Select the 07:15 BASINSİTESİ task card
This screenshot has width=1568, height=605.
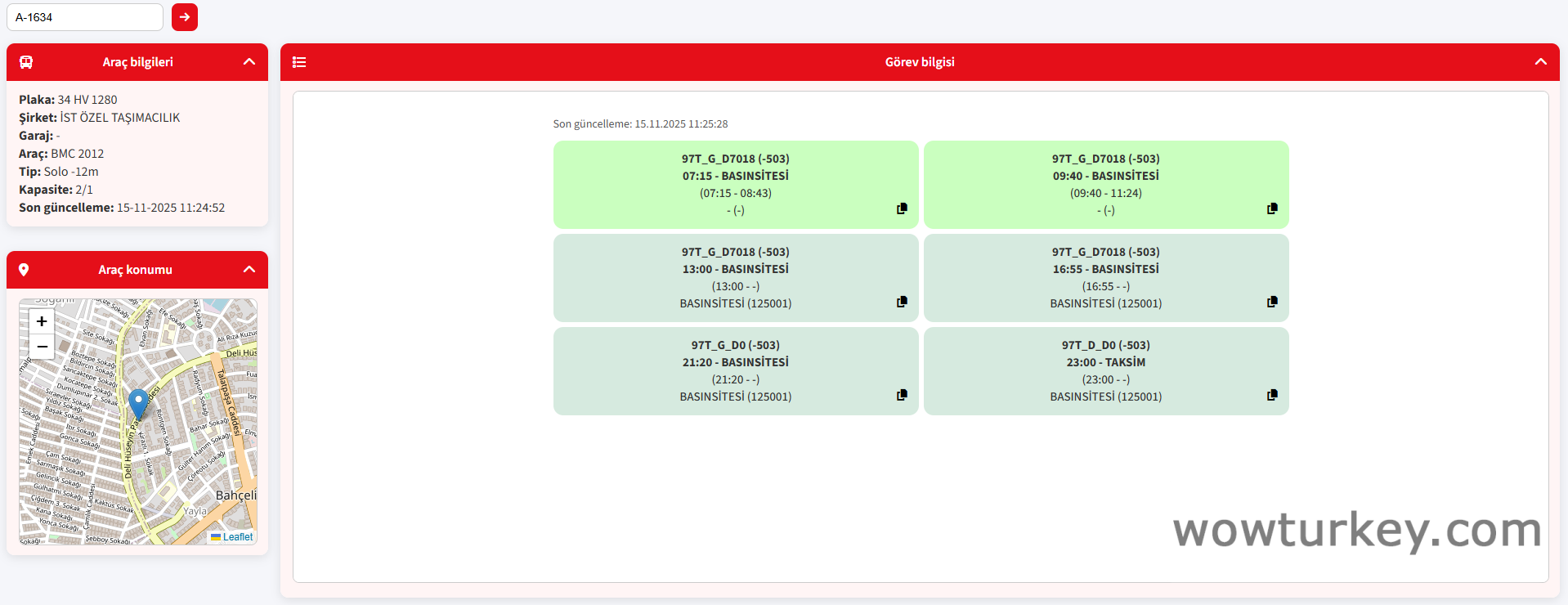tap(735, 184)
